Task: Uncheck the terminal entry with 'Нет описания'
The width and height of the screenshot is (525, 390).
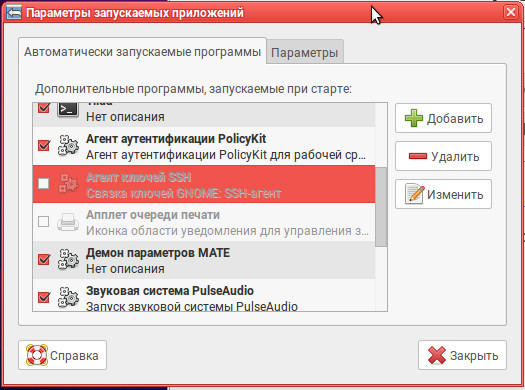Action: (44, 108)
